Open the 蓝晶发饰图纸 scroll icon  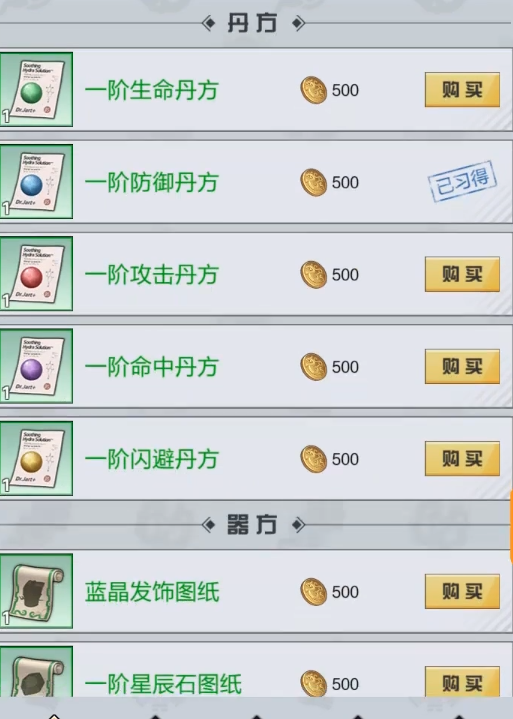coord(36,591)
